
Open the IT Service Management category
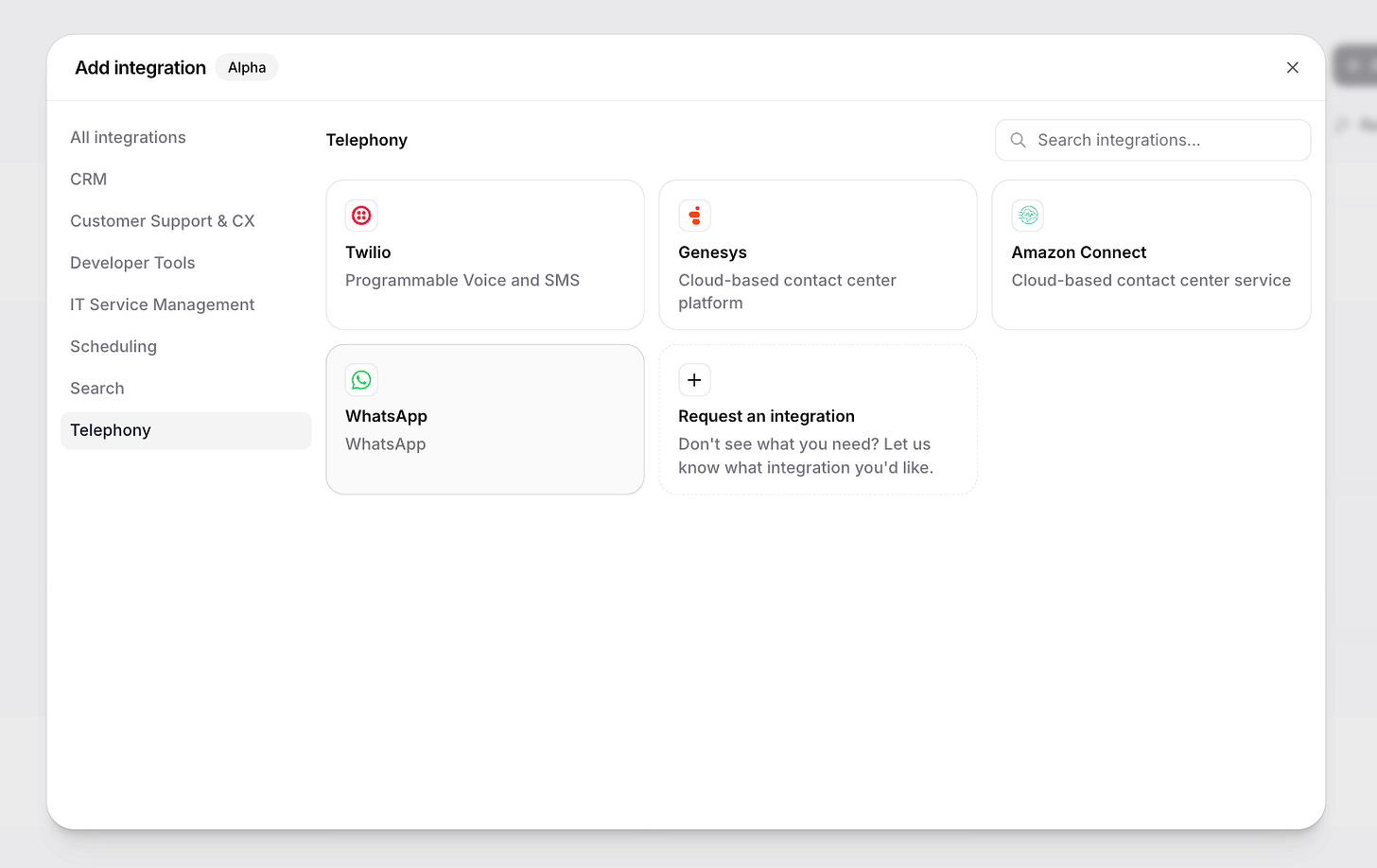click(186, 304)
